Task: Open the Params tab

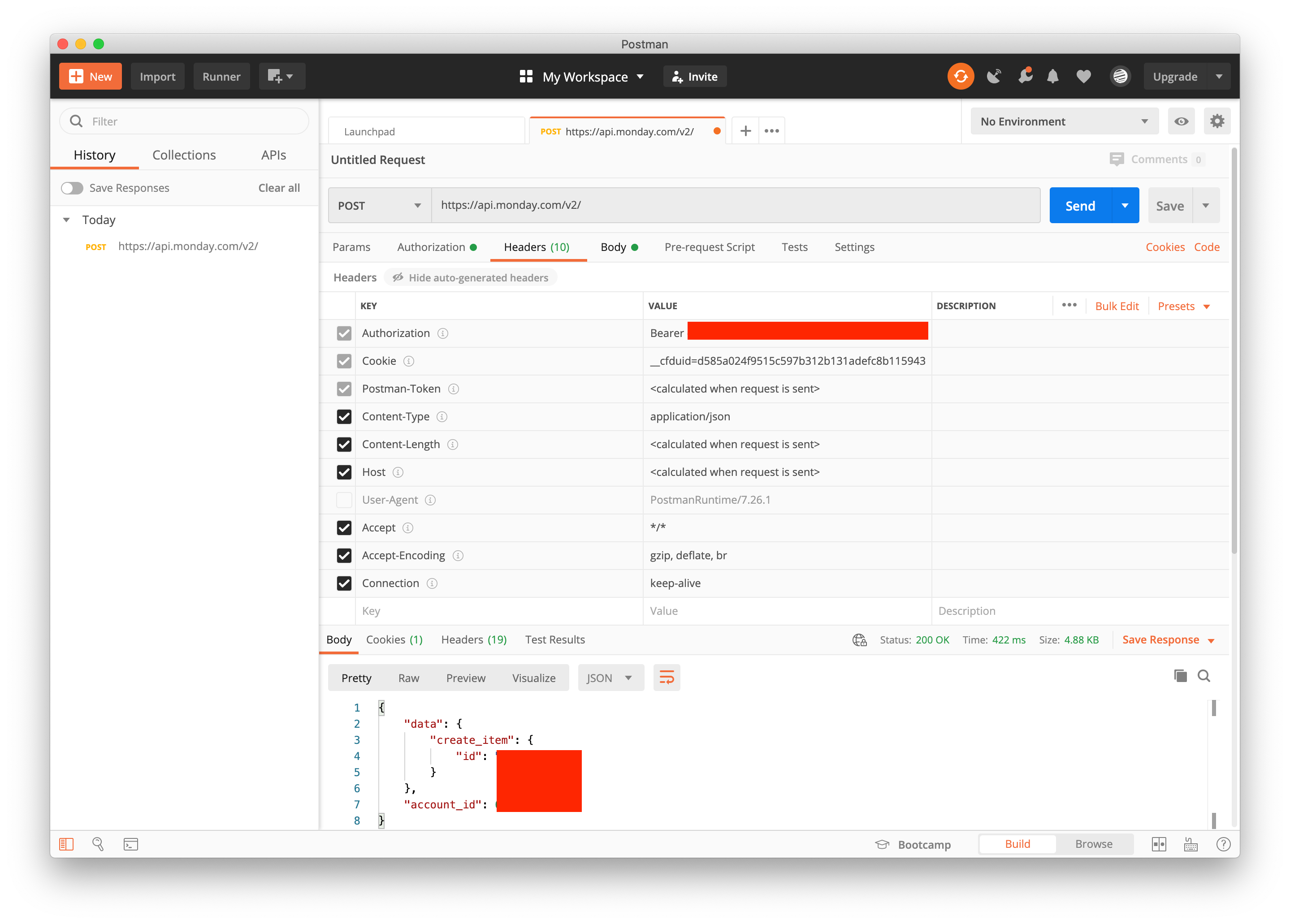Action: 351,247
